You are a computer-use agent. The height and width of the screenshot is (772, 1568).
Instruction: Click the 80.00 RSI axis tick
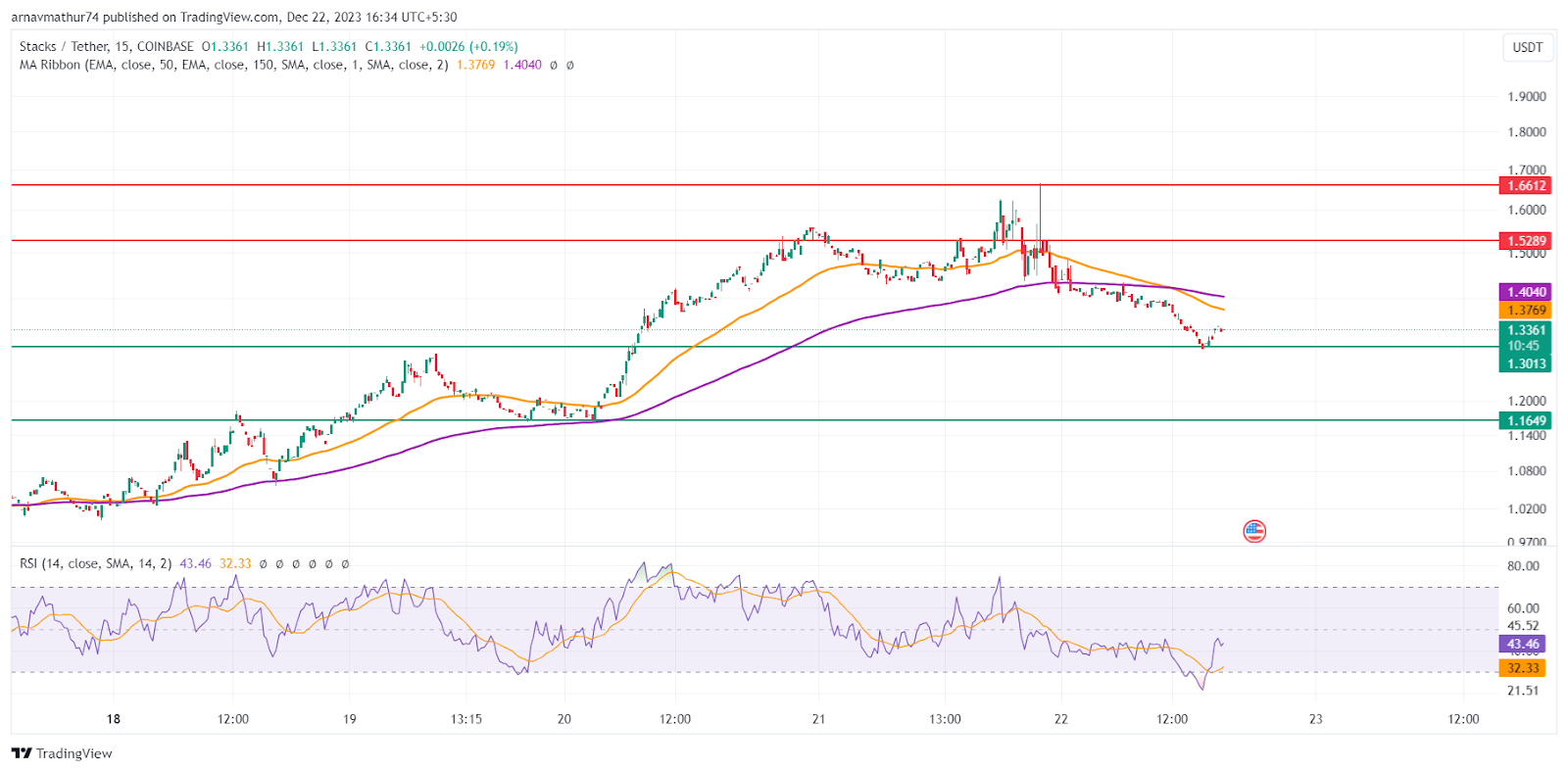tap(1523, 565)
